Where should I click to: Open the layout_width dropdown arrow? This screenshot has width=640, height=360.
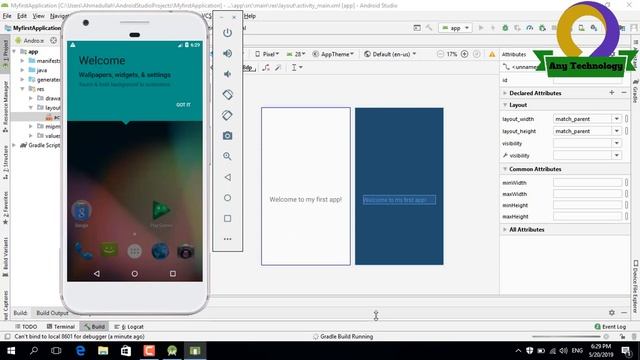click(617, 119)
